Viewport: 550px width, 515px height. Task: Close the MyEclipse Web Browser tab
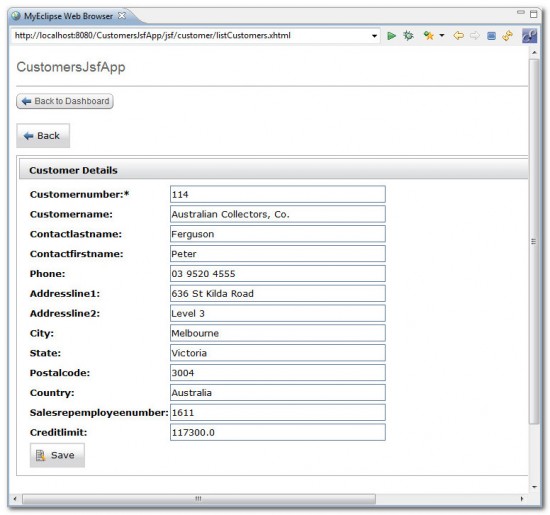click(122, 16)
